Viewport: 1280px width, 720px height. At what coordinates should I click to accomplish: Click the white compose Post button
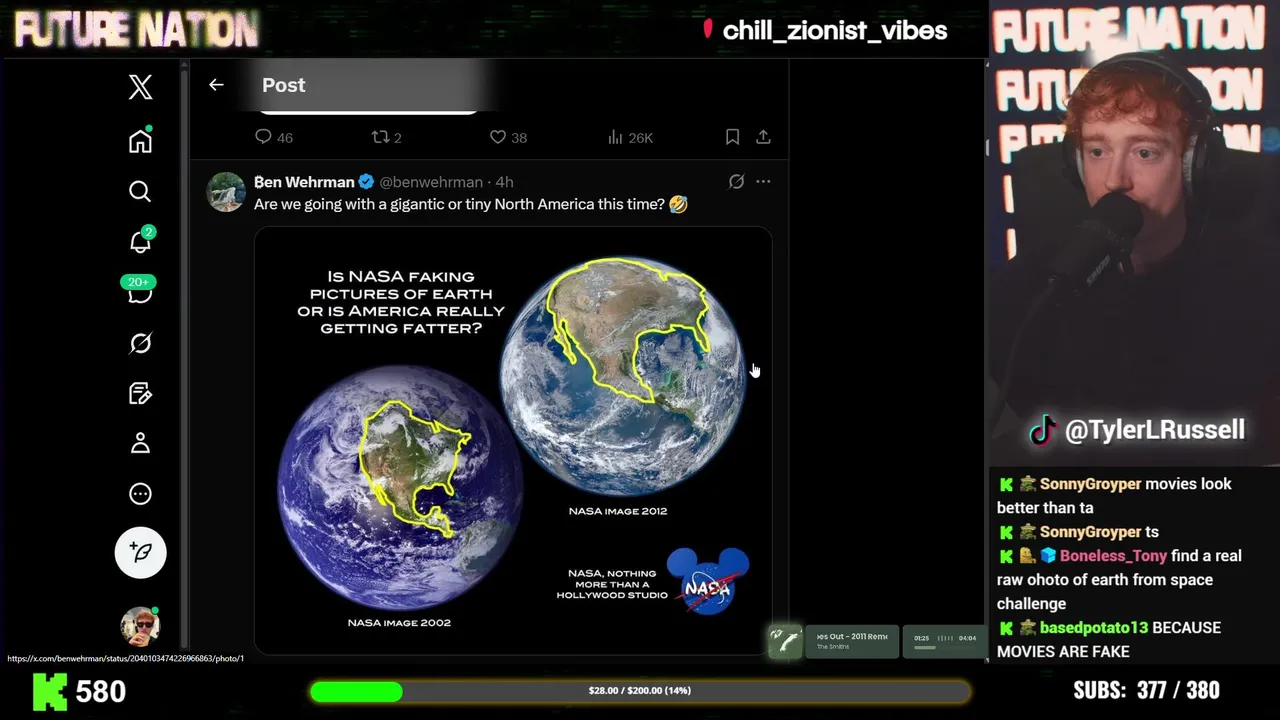pyautogui.click(x=140, y=552)
